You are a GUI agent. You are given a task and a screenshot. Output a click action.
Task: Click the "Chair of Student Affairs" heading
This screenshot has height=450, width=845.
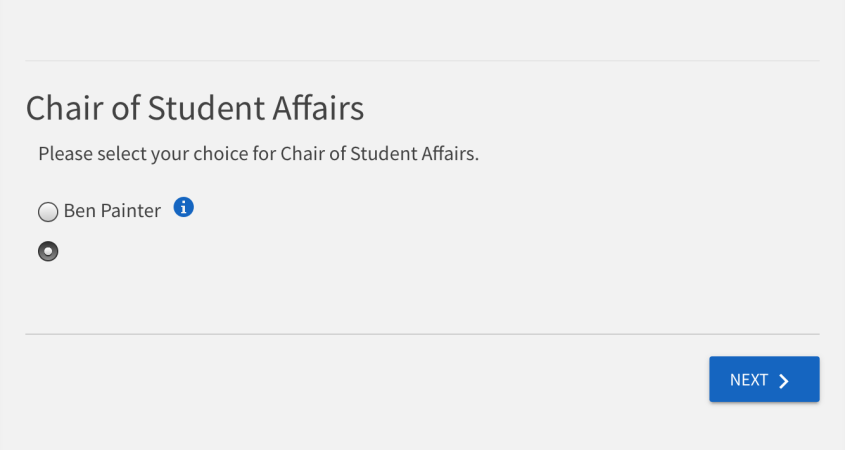[194, 108]
